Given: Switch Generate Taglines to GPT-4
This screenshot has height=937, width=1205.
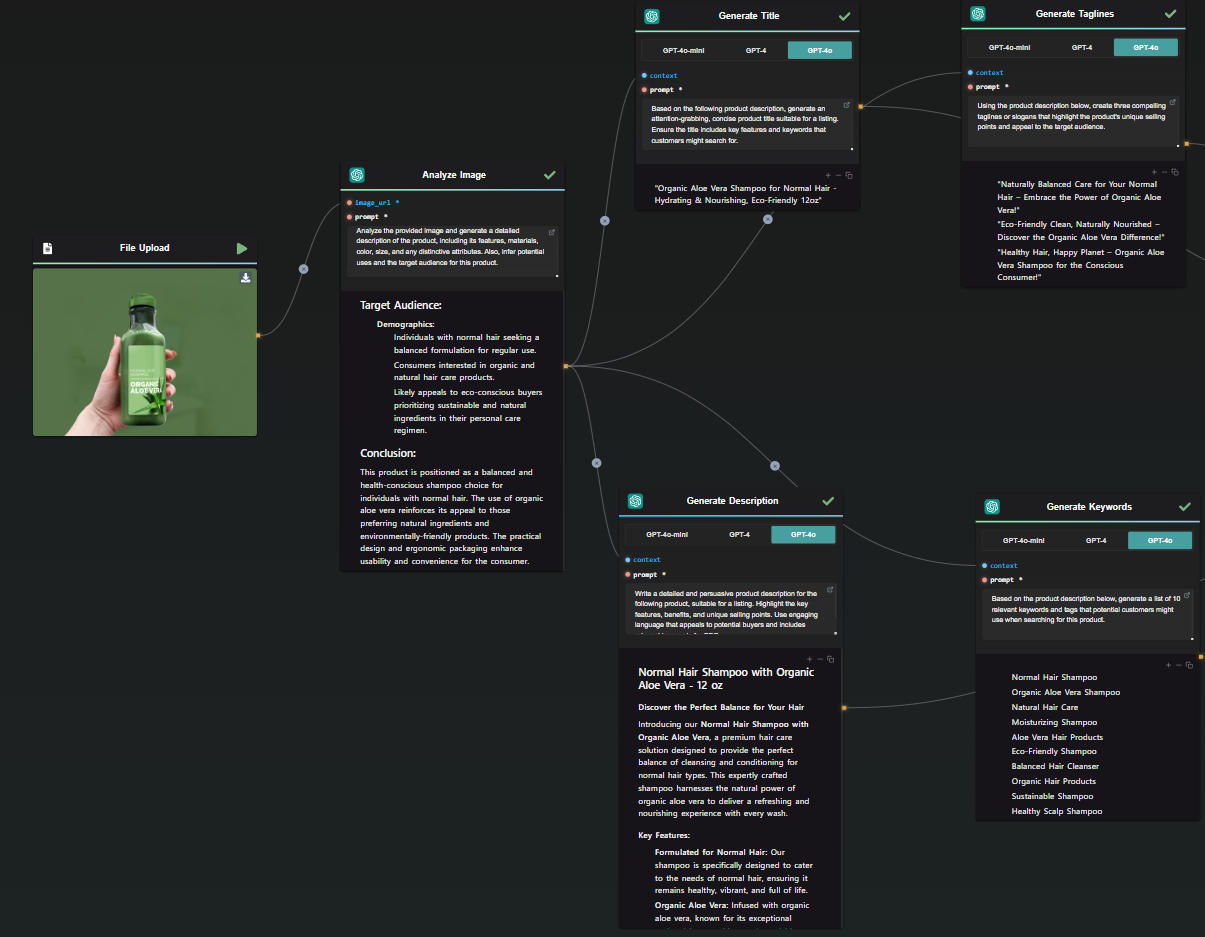Looking at the screenshot, I should click(1081, 47).
